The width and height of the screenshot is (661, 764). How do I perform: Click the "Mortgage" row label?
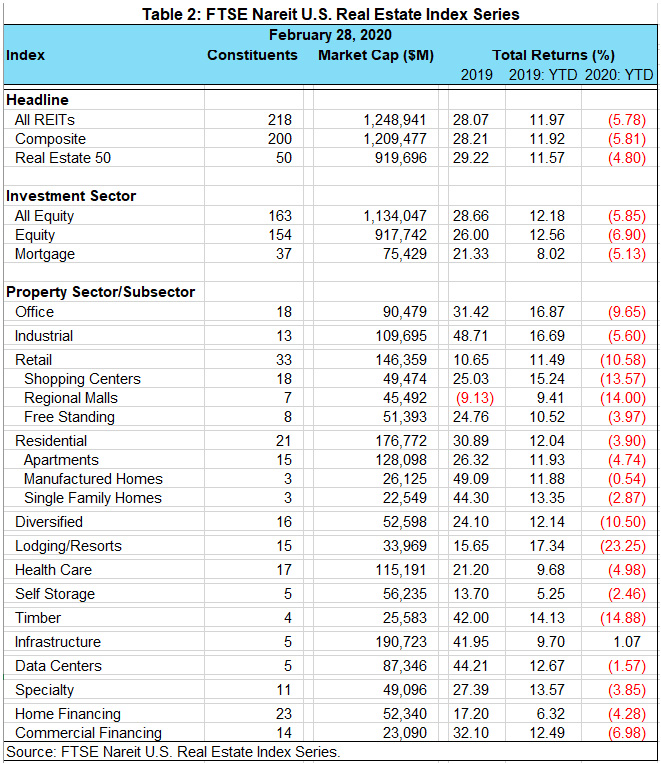(x=45, y=254)
